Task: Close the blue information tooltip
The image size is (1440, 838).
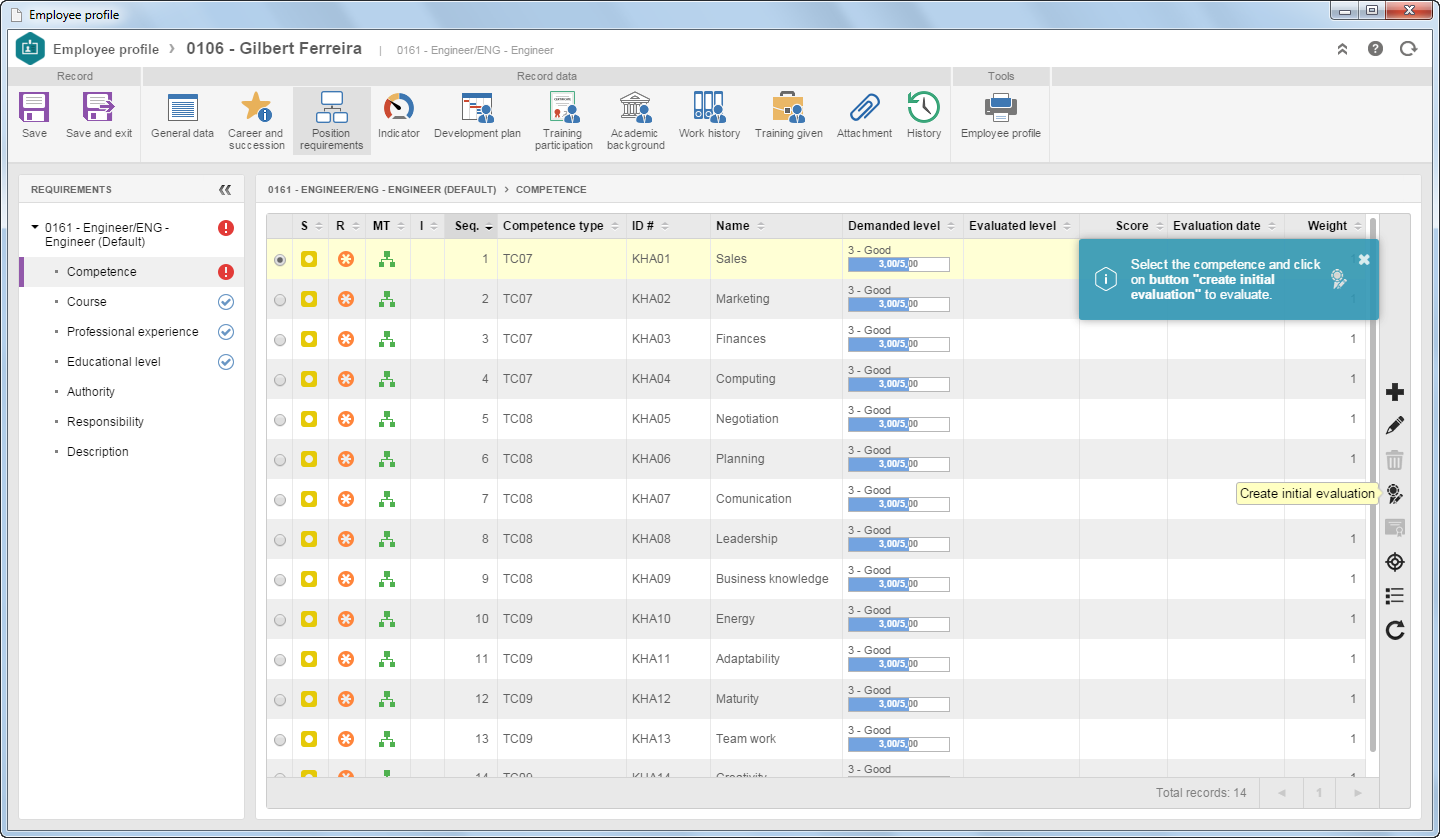Action: pos(1364,259)
